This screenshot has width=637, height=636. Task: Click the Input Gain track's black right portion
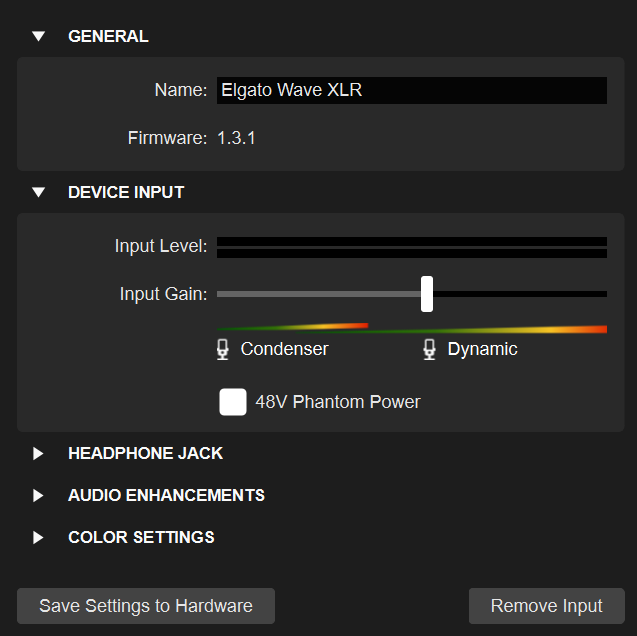[x=520, y=294]
